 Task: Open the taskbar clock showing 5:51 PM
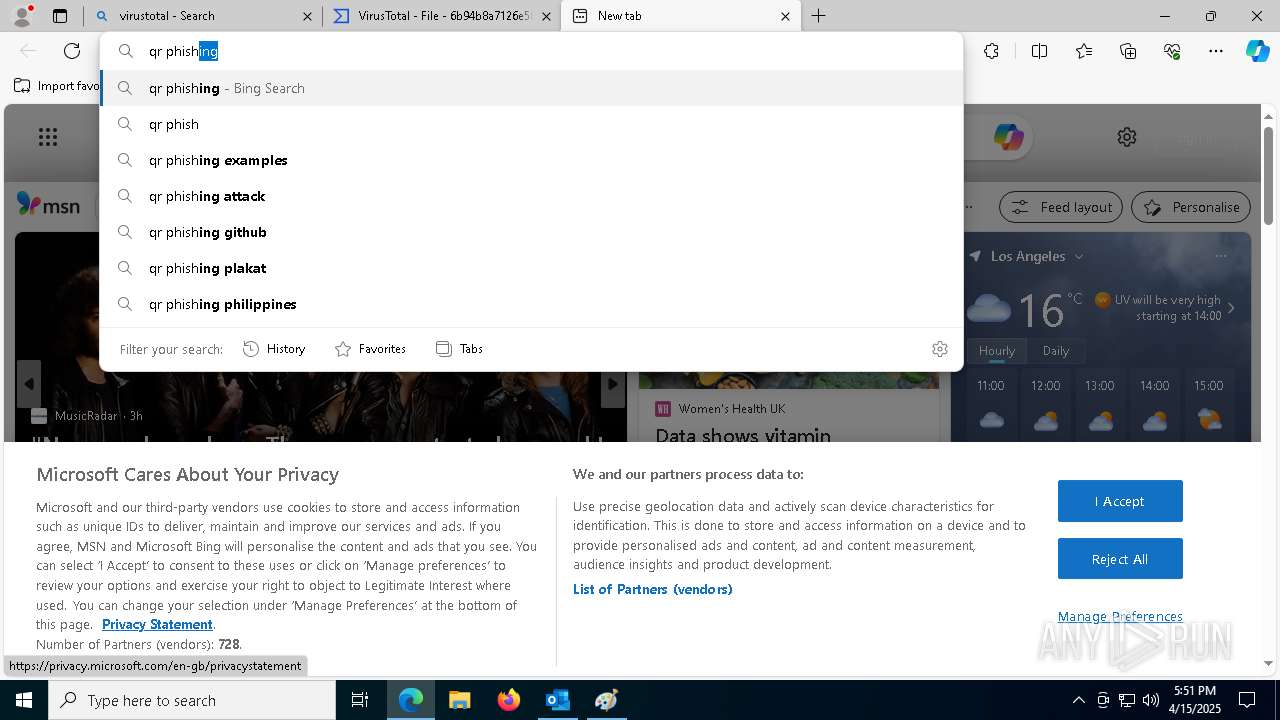(x=1195, y=699)
